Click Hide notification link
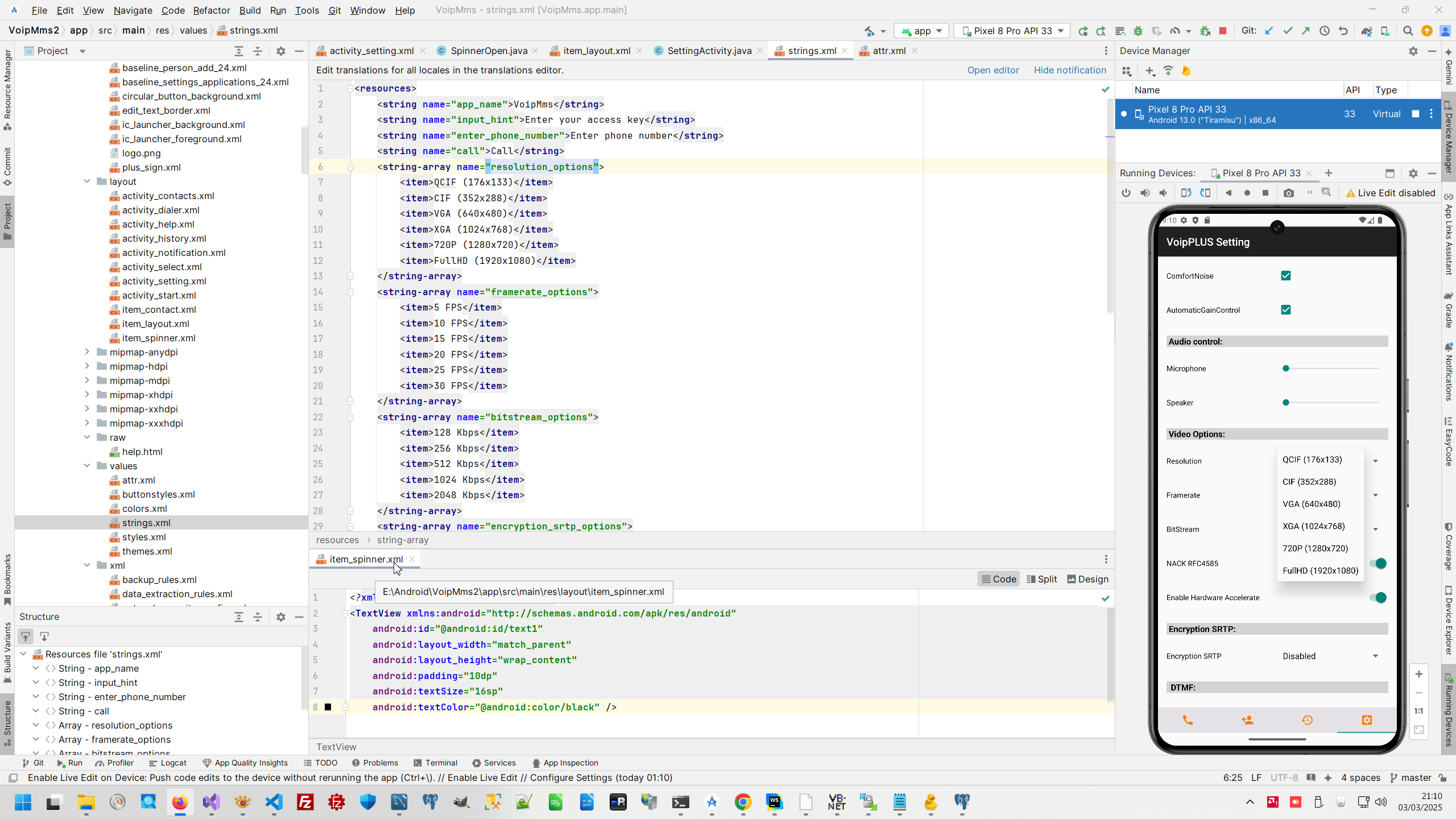 coord(1069,70)
